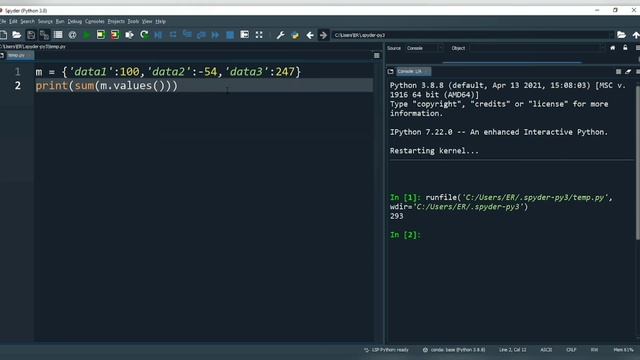Image resolution: width=640 pixels, height=360 pixels.
Task: Click the @ symbol finder icon
Action: pos(72,35)
